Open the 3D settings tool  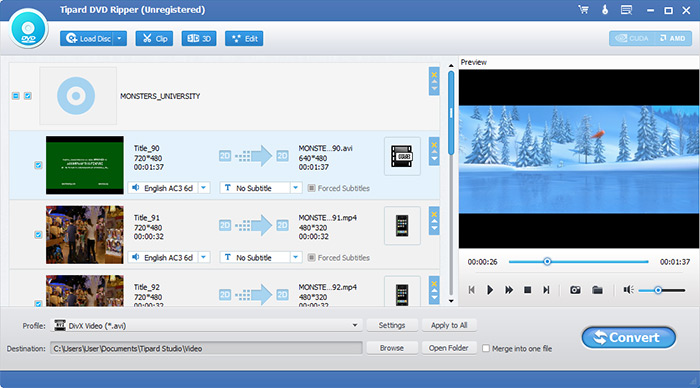click(199, 38)
